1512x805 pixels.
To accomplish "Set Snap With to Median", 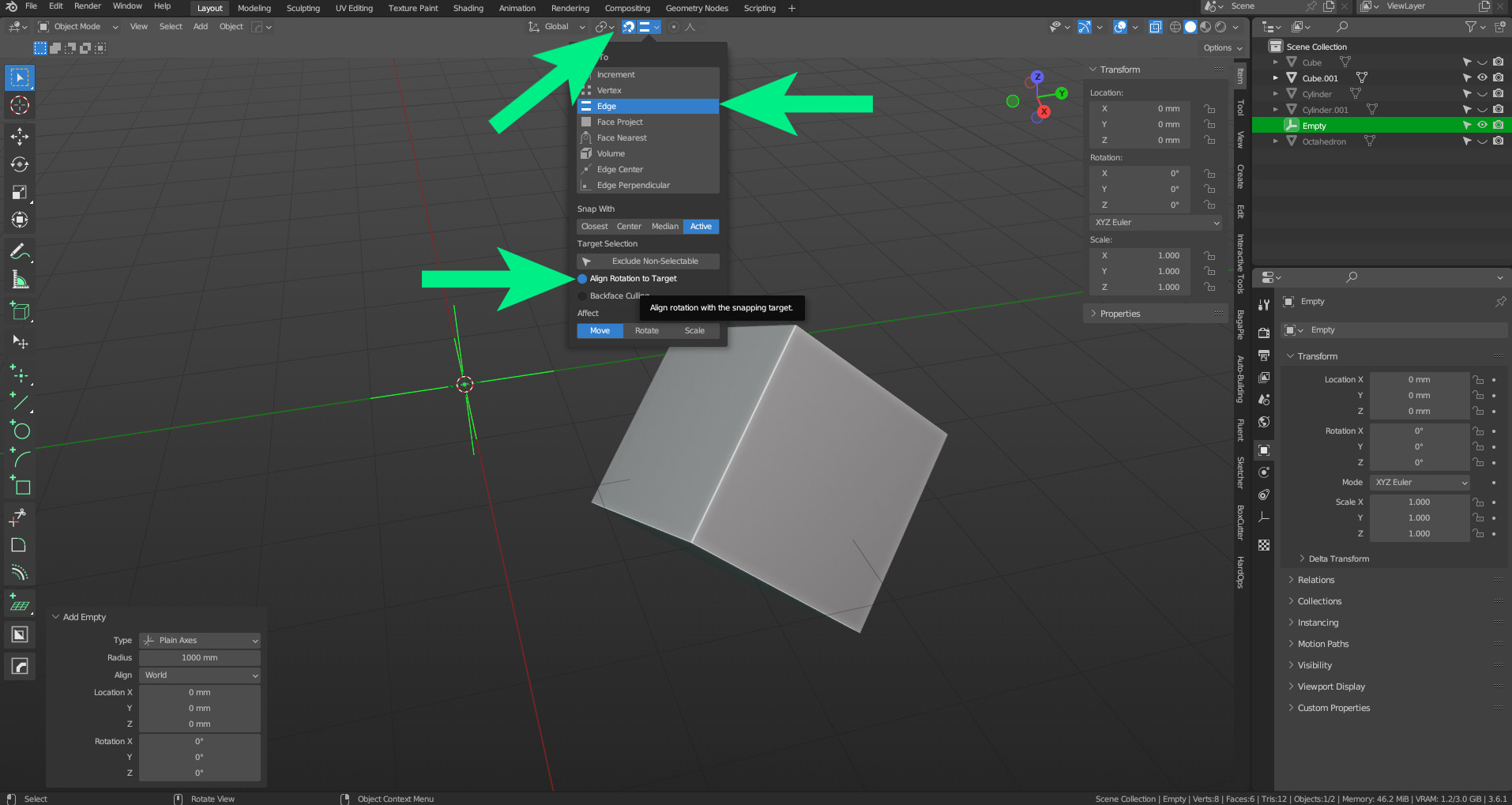I will pos(664,227).
